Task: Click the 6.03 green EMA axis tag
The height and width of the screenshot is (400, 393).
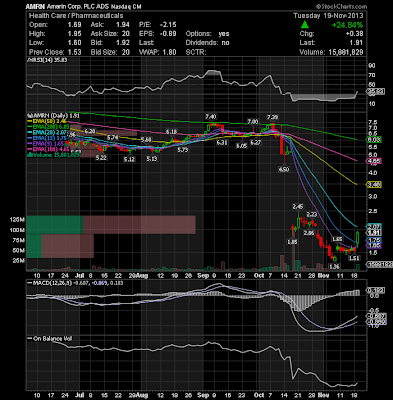Action: point(374,140)
